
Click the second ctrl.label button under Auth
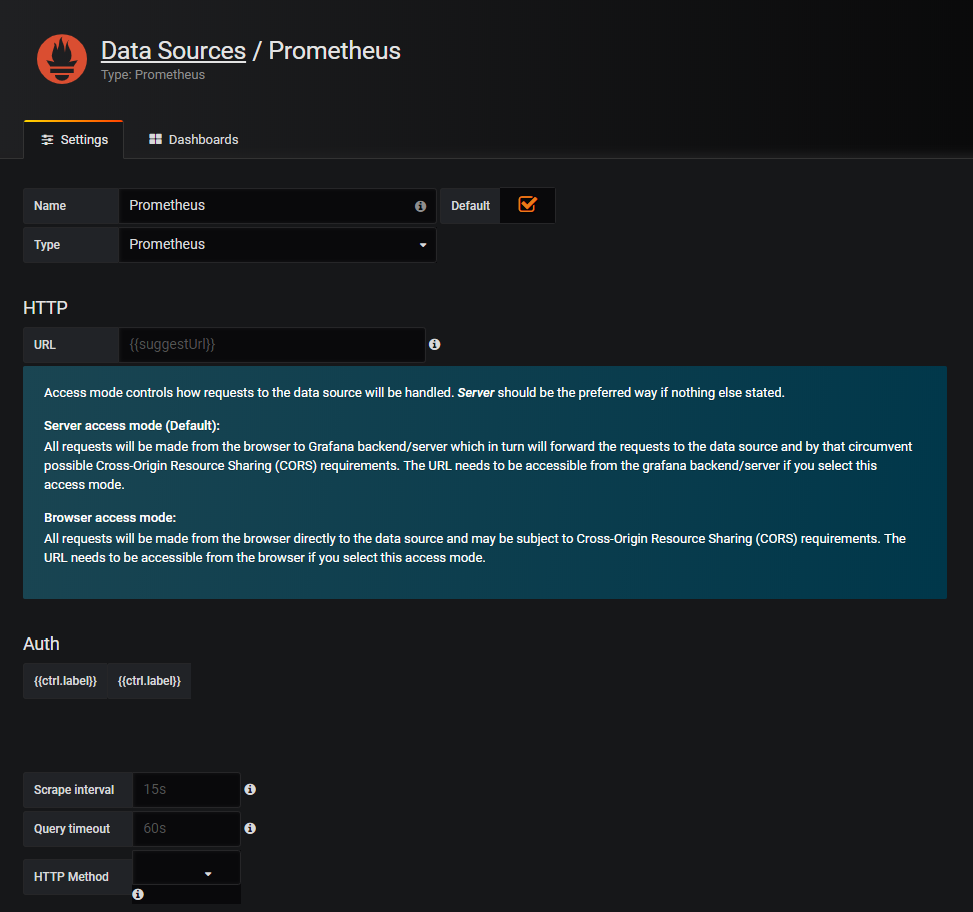point(148,680)
